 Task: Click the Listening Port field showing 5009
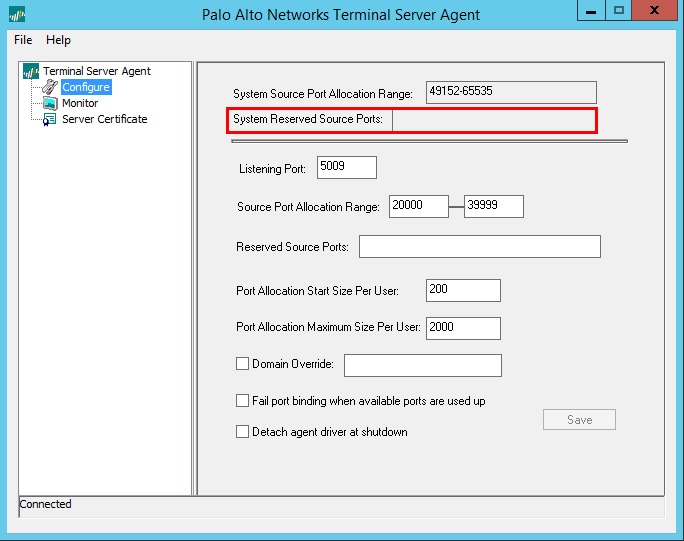point(347,167)
